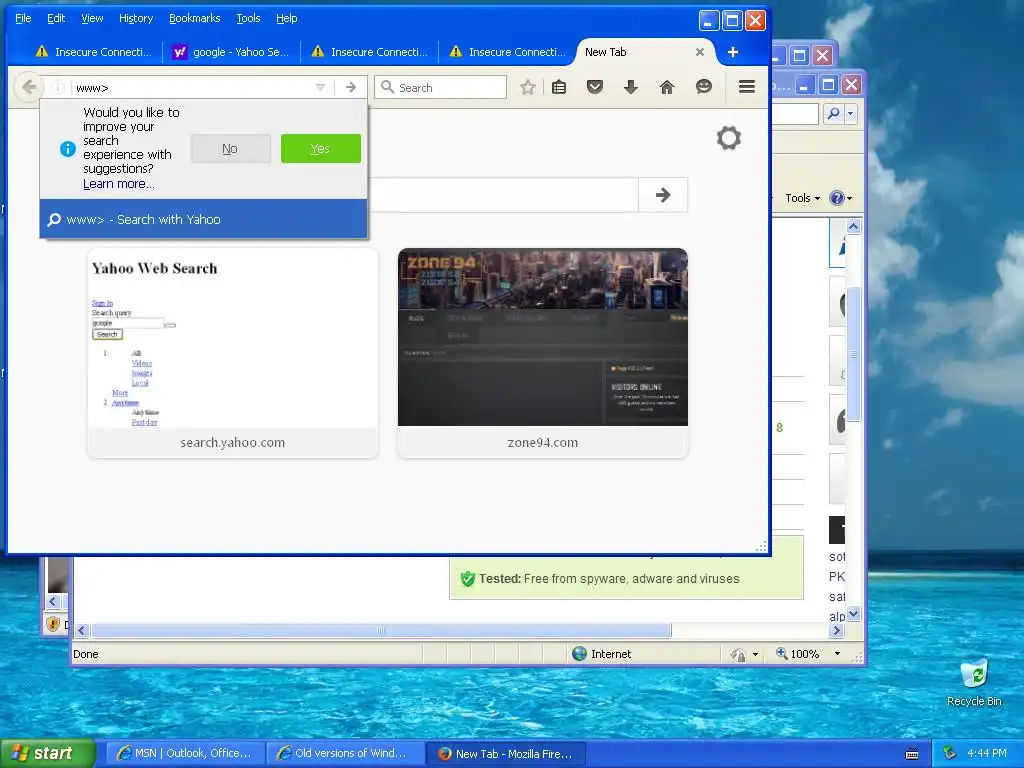Viewport: 1024px width, 768px height.
Task: Open search.yahoo.com thumbnail tile
Action: point(232,353)
